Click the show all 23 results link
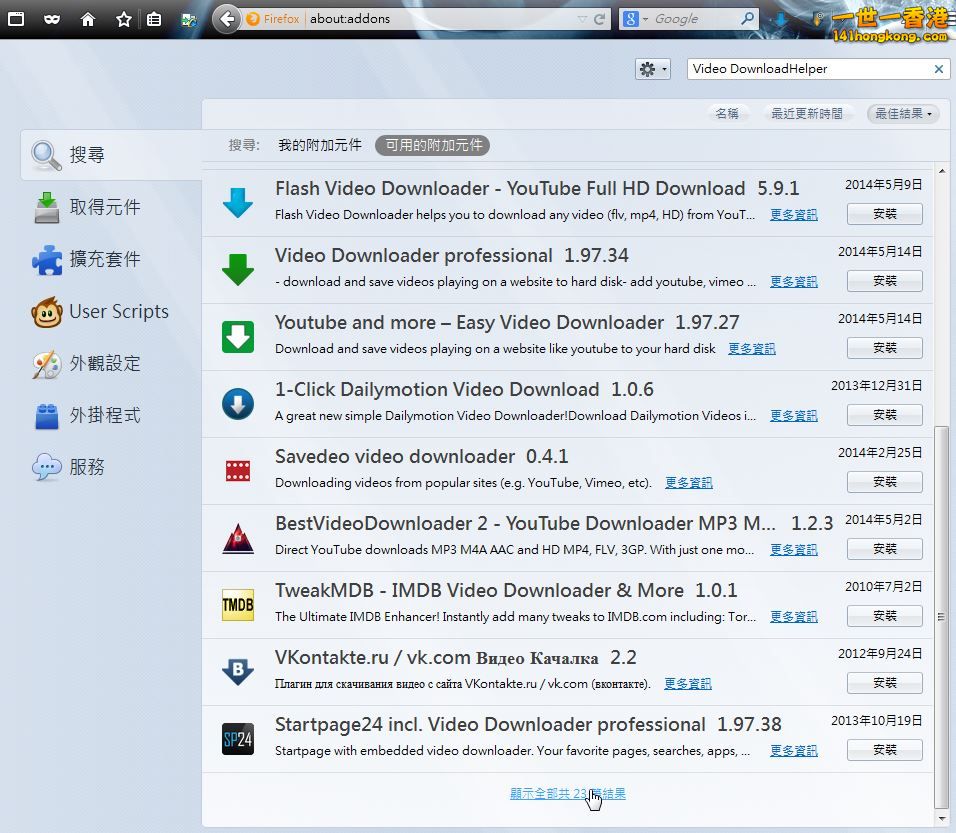The width and height of the screenshot is (956, 833). [x=568, y=794]
